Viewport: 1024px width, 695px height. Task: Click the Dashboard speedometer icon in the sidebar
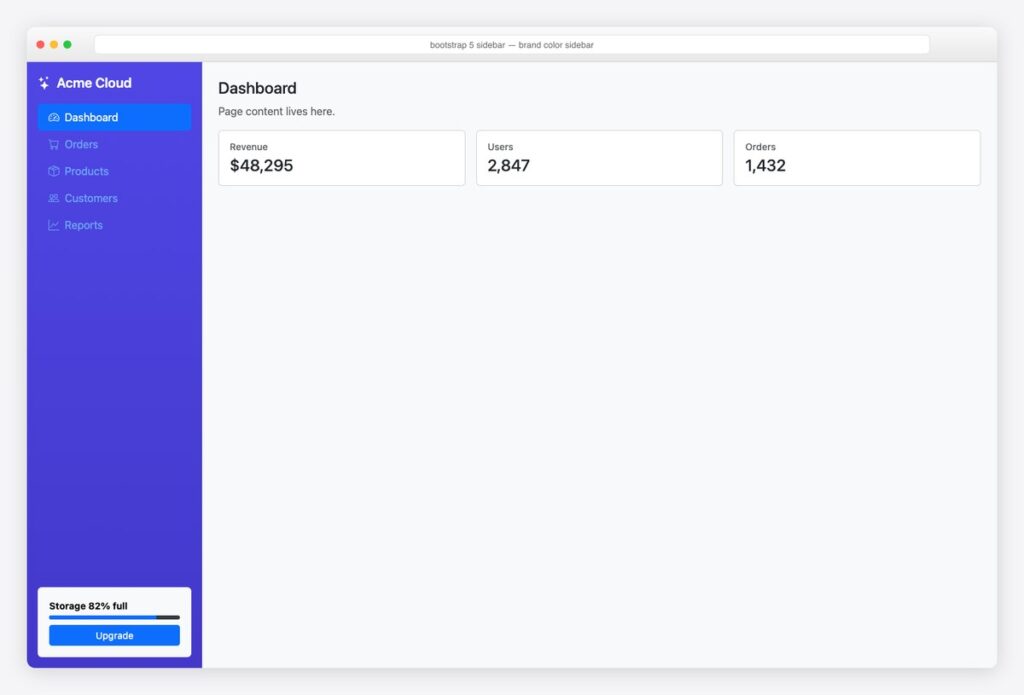pos(54,118)
